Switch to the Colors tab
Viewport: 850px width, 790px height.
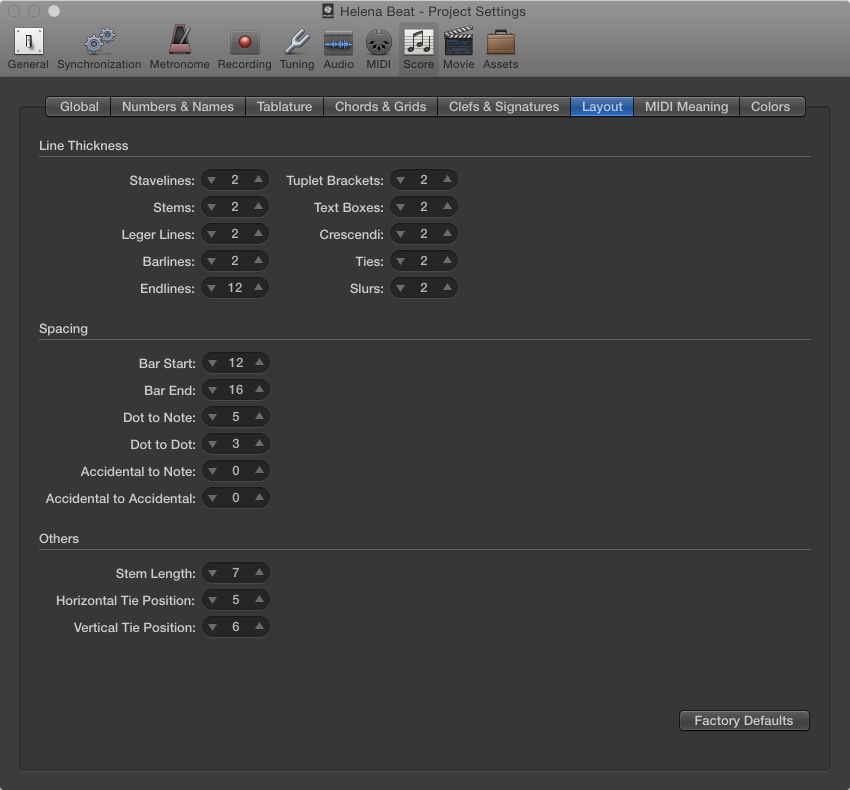point(772,106)
